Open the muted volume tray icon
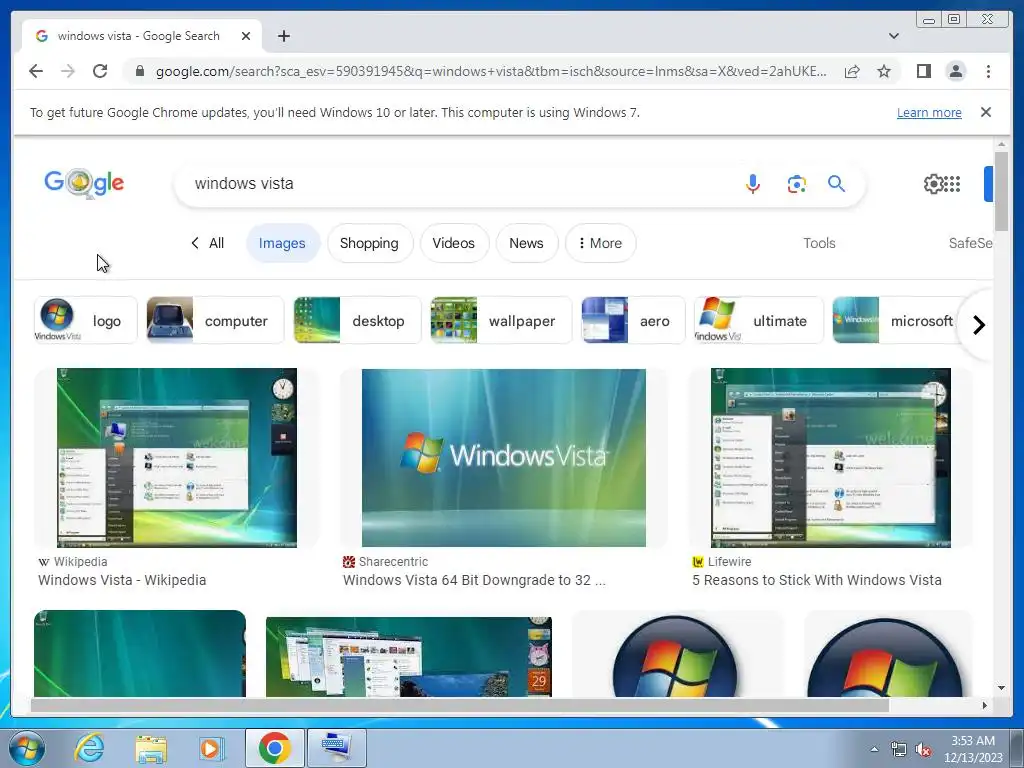Viewport: 1024px width, 768px height. pos(923,750)
